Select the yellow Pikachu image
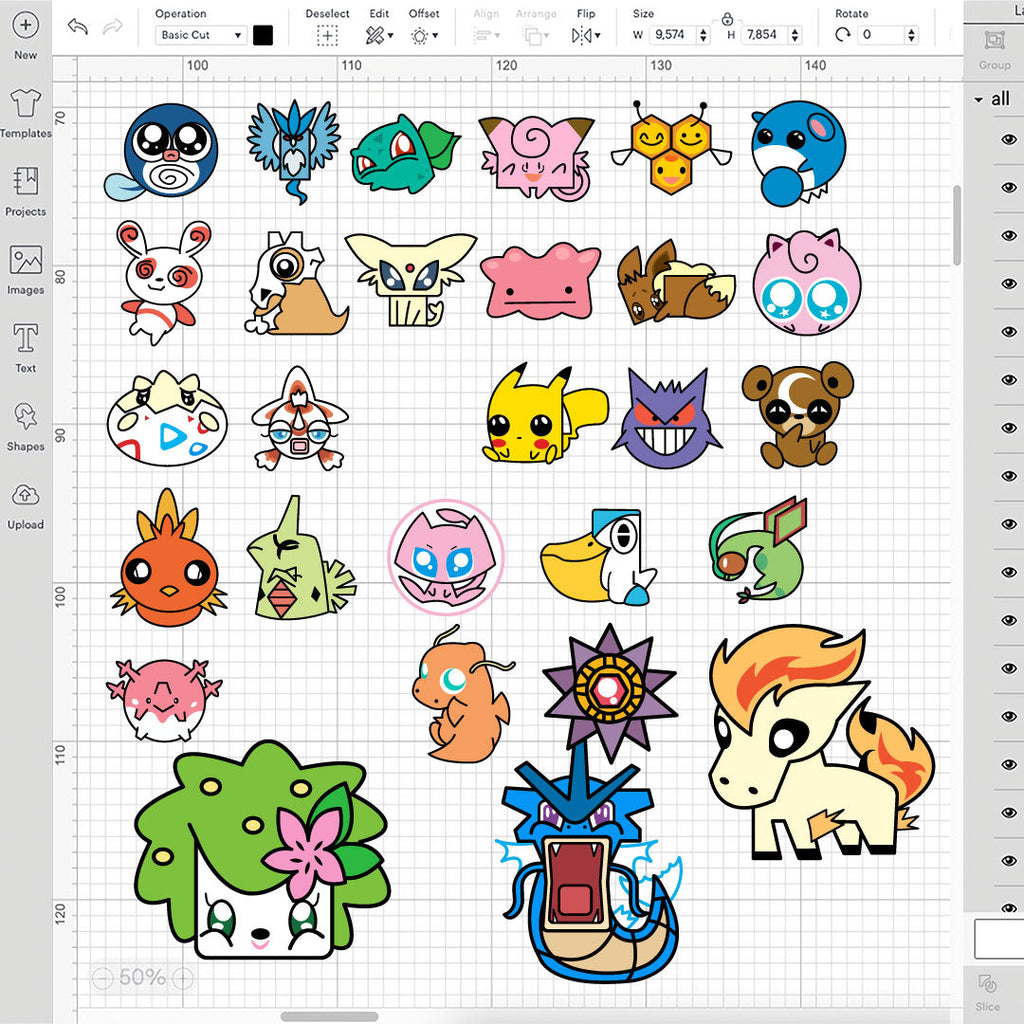The image size is (1024, 1024). point(545,414)
